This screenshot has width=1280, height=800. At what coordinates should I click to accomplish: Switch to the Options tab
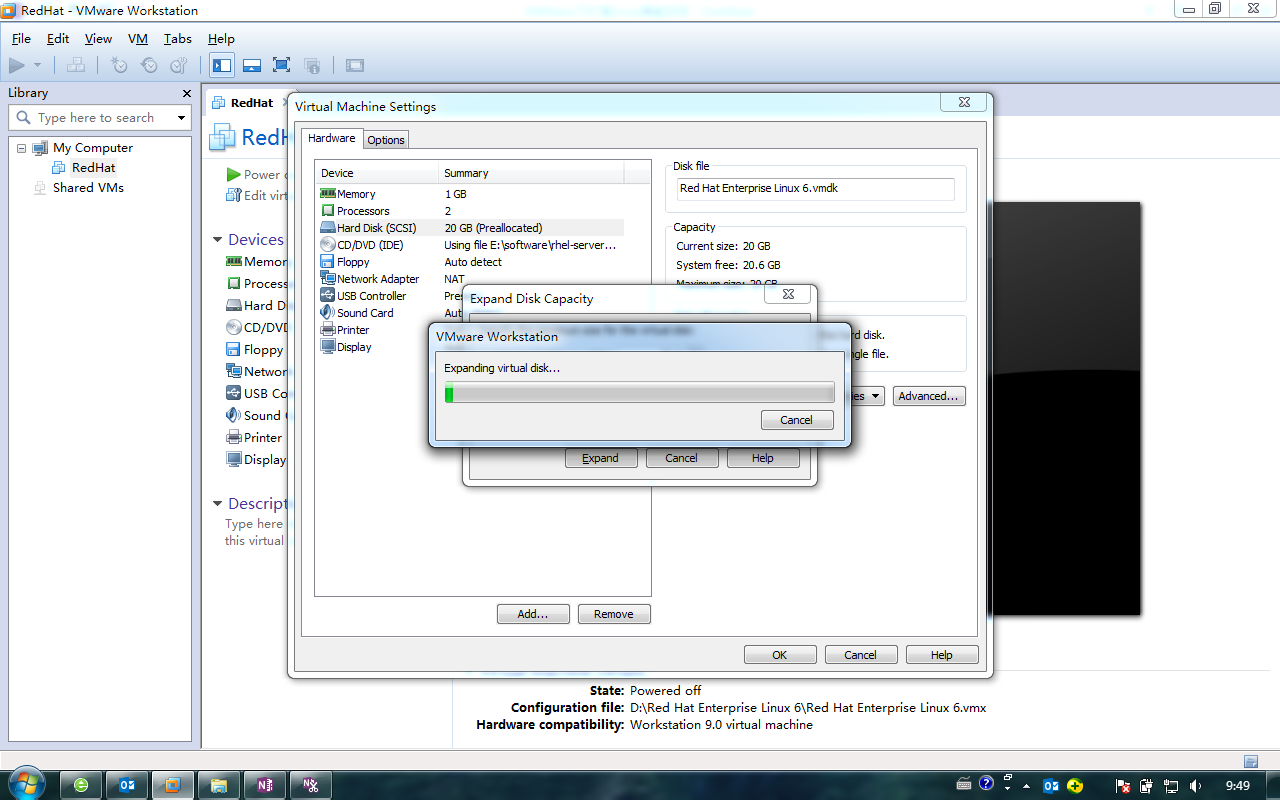pos(386,140)
